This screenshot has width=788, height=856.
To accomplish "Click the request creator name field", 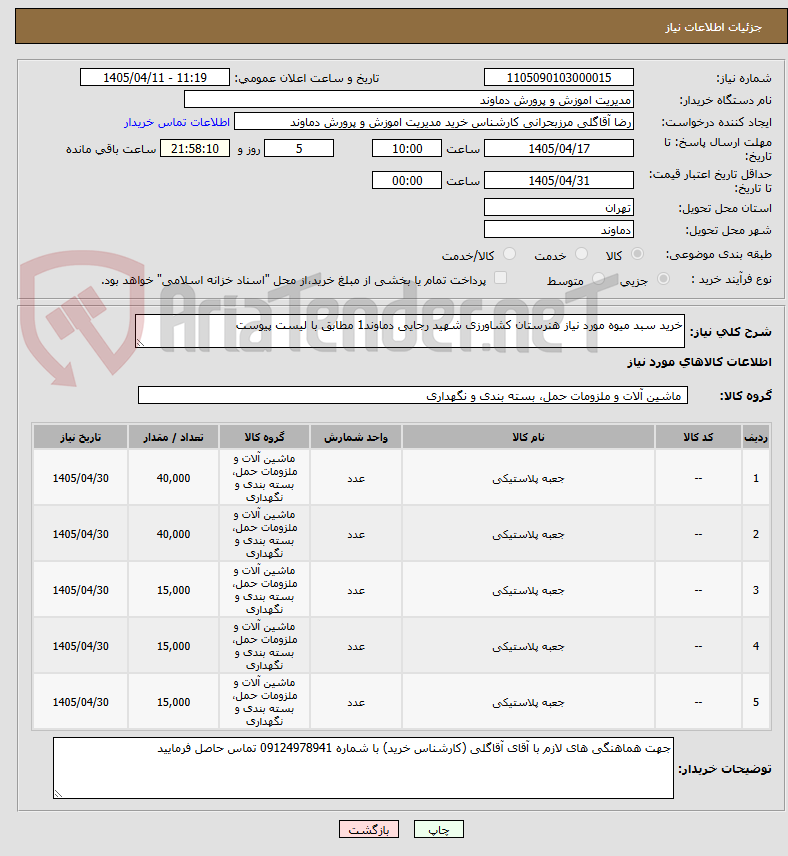I will pos(434,122).
